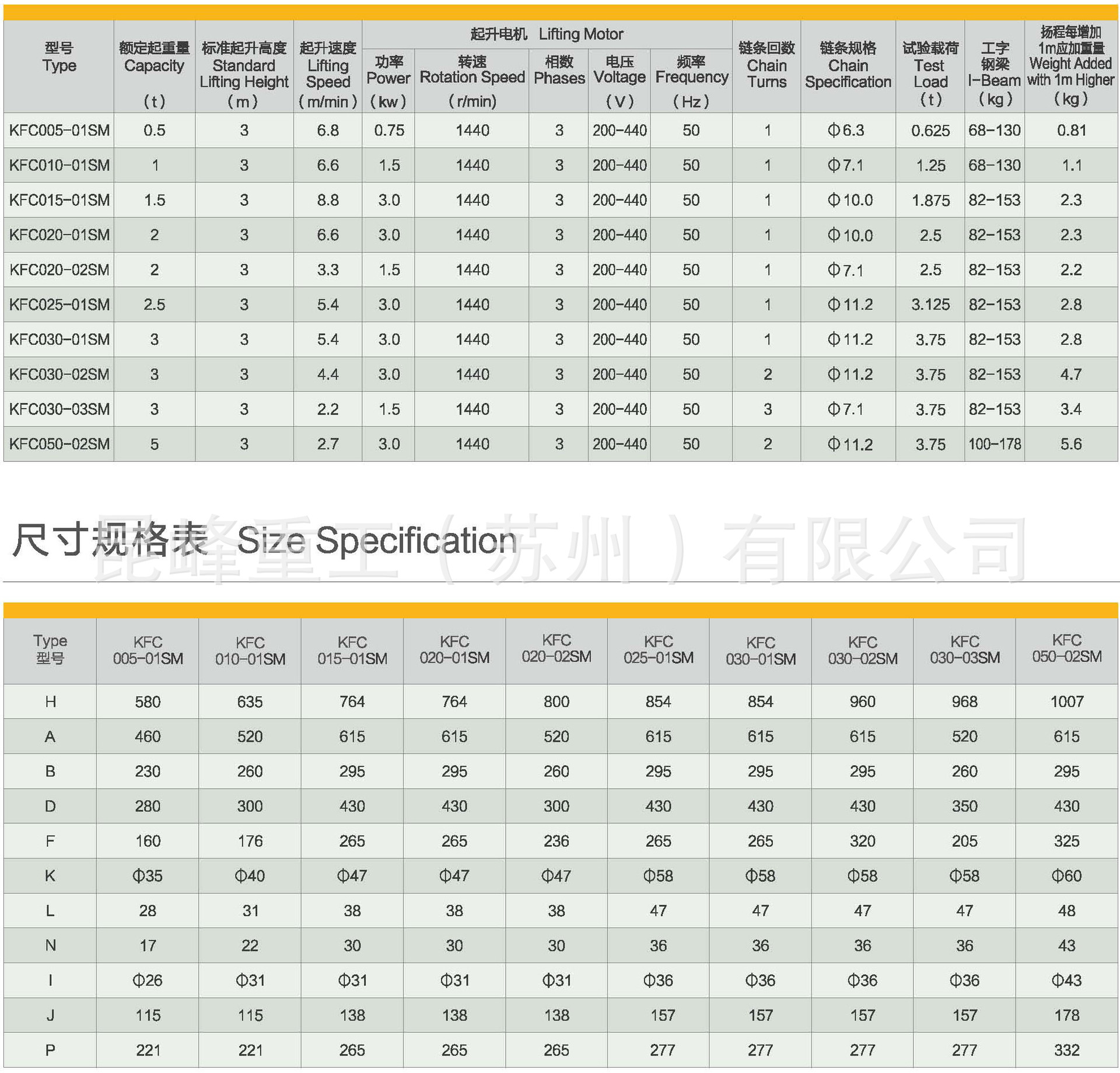Image resolution: width=1120 pixels, height=1073 pixels.
Task: Select the Chain Specification header
Action: pos(848,65)
